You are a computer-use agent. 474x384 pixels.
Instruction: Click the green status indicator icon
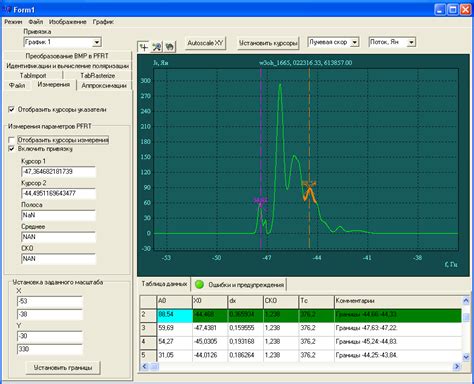coord(199,284)
